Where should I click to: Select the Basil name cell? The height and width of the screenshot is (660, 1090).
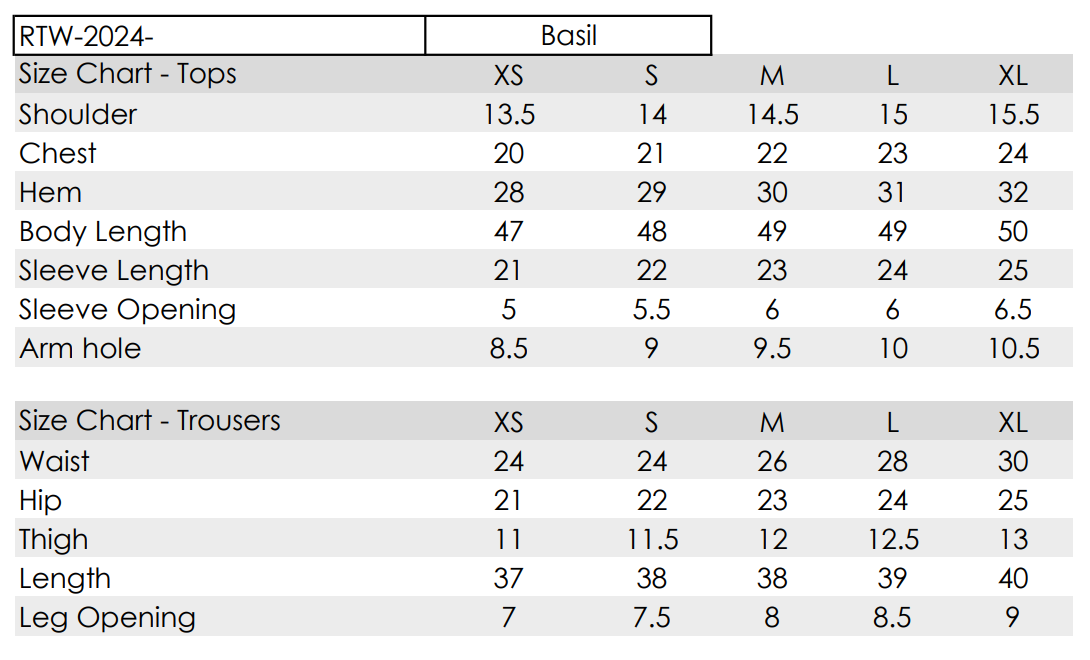(568, 35)
